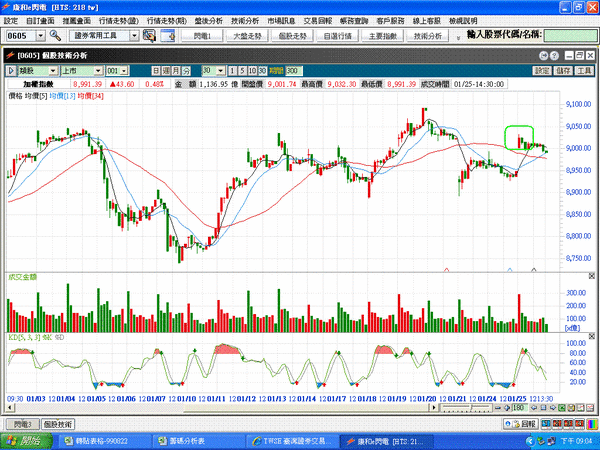
Task: Click the 大盤走勢 toolbar button
Action: 247,36
